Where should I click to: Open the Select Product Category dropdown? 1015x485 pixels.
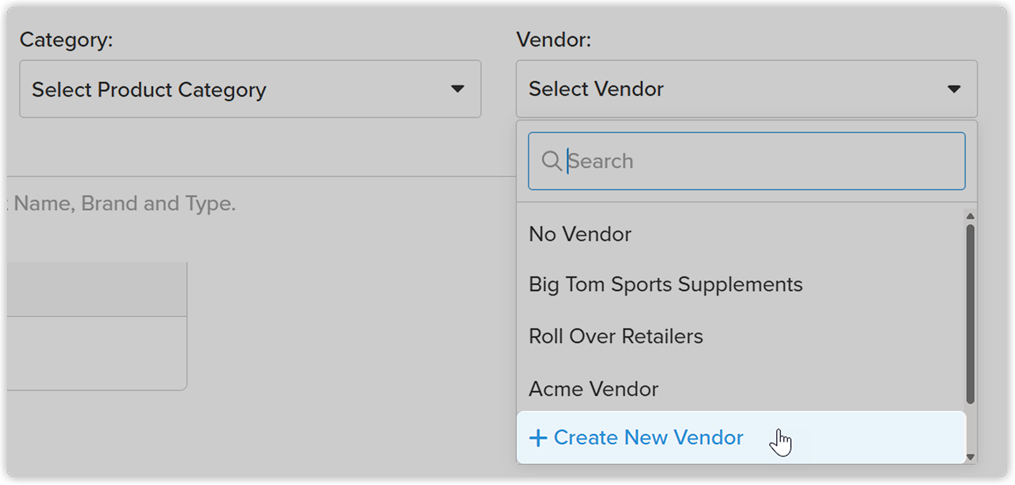coord(250,89)
